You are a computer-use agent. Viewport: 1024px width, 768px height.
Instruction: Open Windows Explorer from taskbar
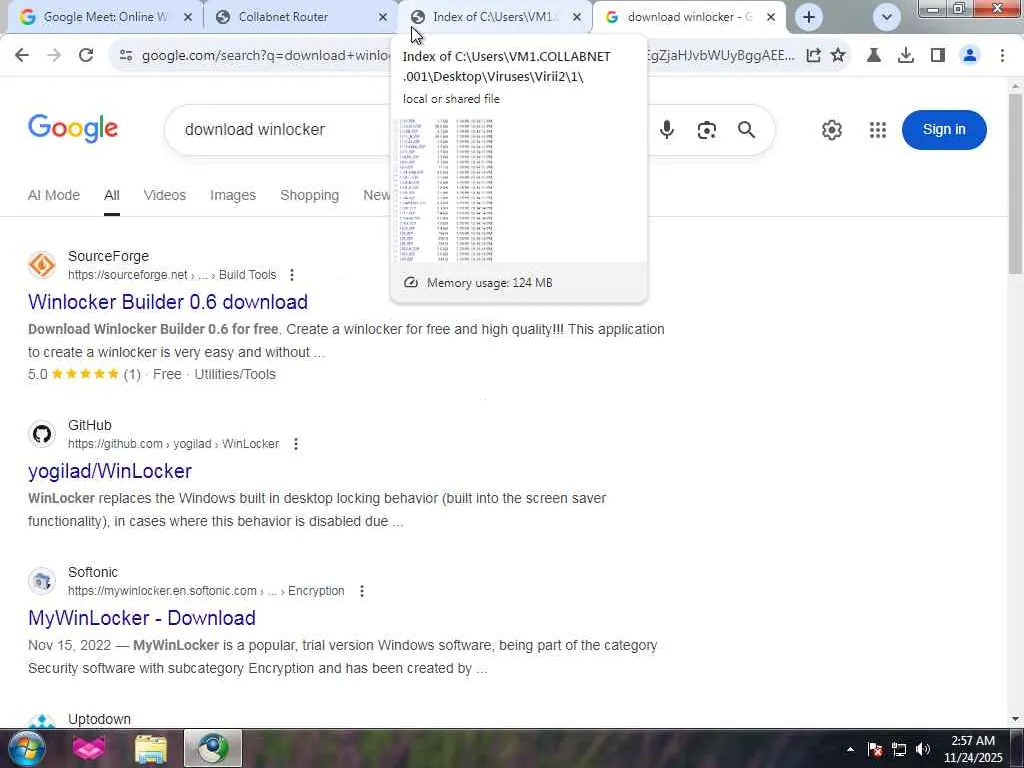point(151,748)
